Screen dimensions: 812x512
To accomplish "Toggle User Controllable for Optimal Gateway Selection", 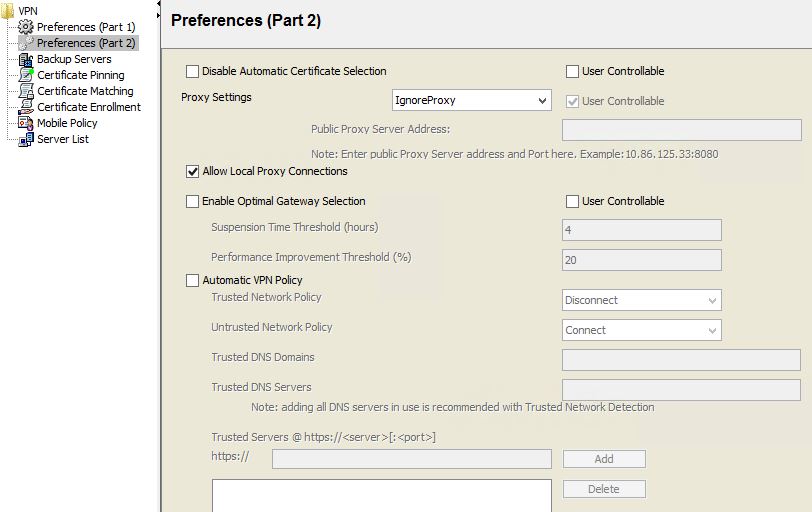I will pyautogui.click(x=572, y=201).
